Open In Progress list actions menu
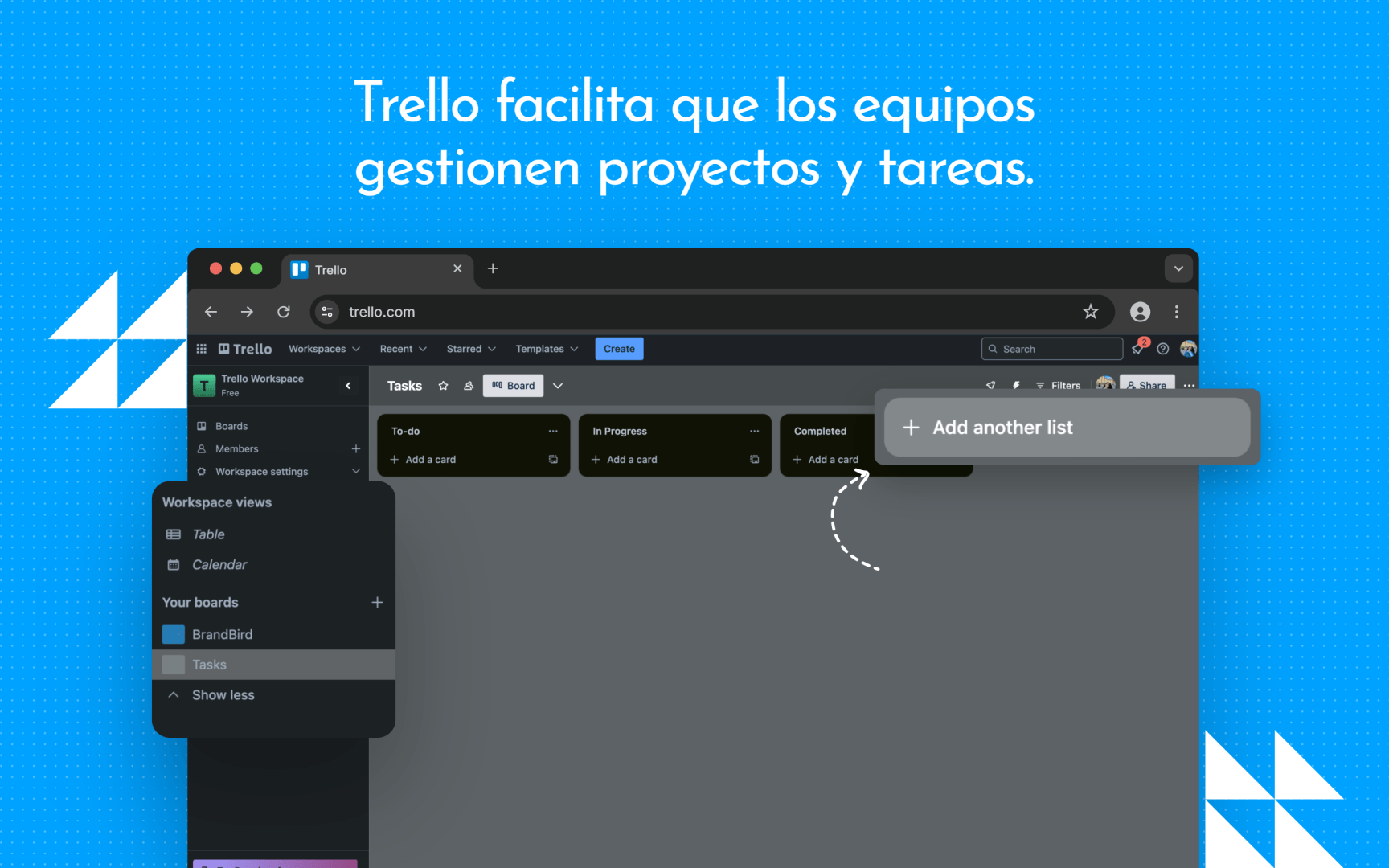 point(754,431)
